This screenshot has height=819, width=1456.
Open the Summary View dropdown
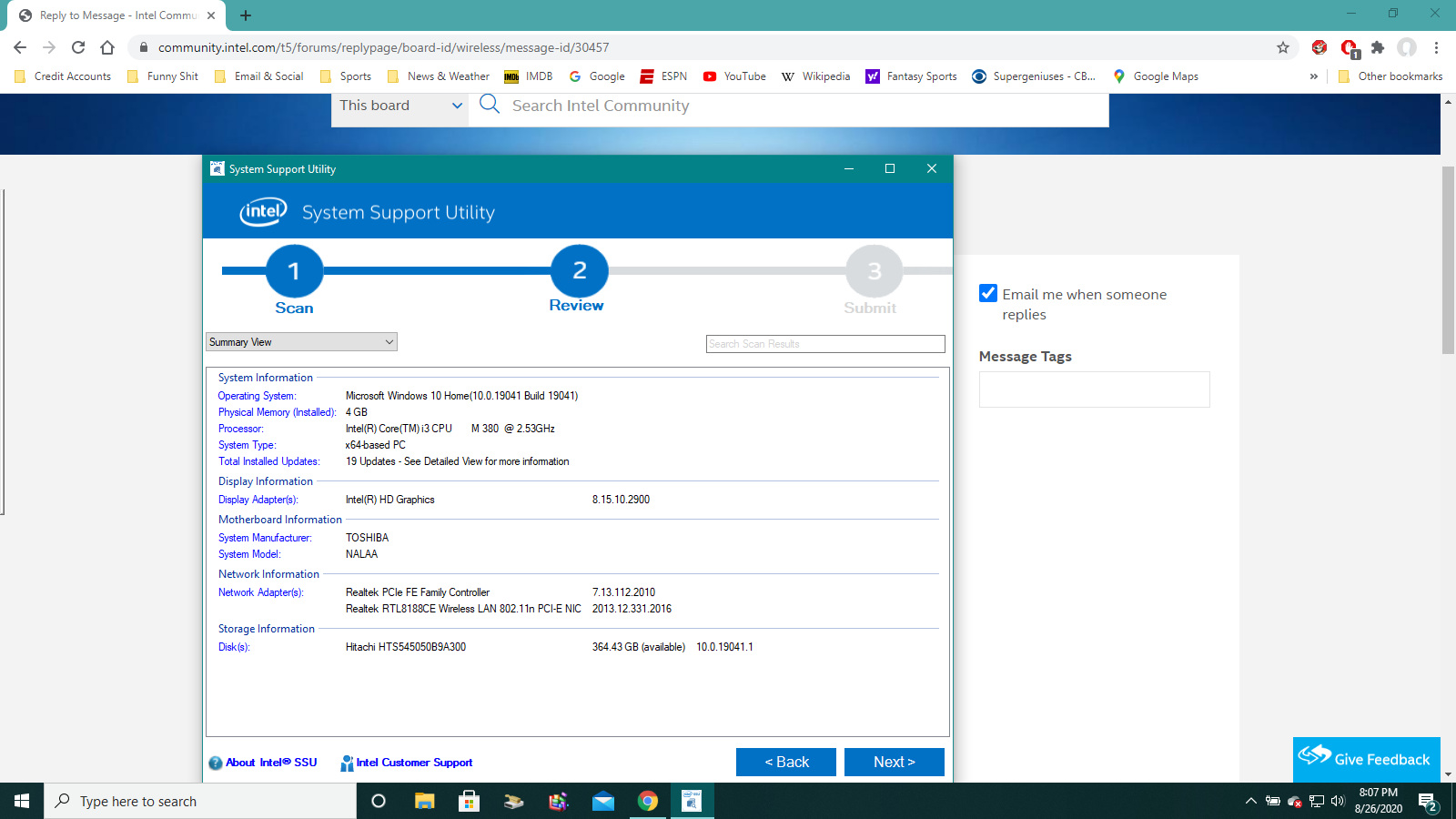point(300,341)
